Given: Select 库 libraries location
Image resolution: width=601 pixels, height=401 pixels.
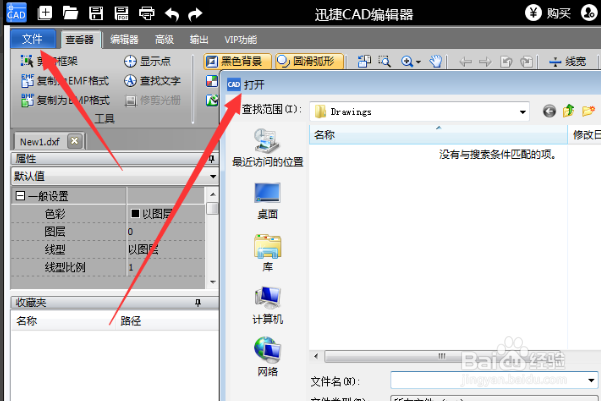Looking at the screenshot, I should 268,253.
